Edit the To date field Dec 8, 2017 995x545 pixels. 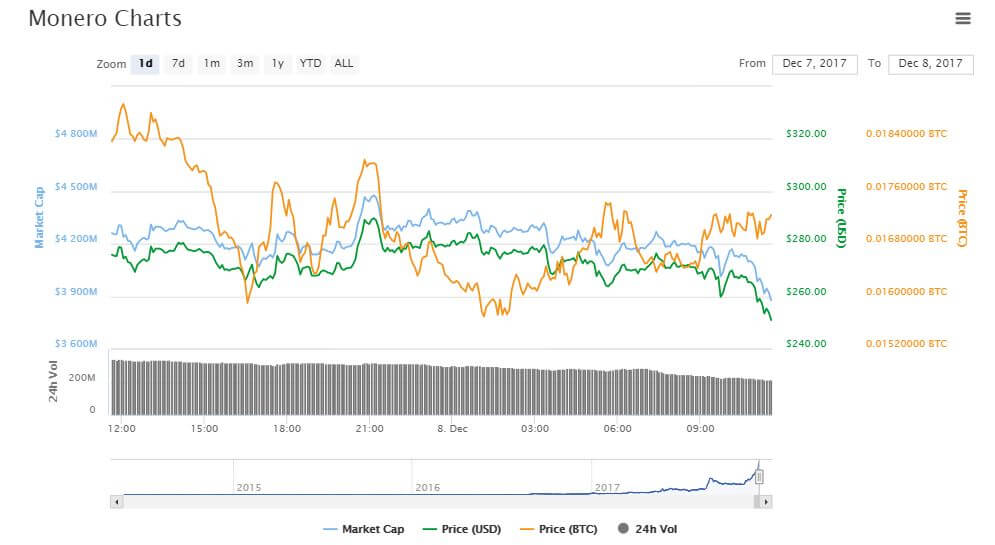click(x=931, y=63)
